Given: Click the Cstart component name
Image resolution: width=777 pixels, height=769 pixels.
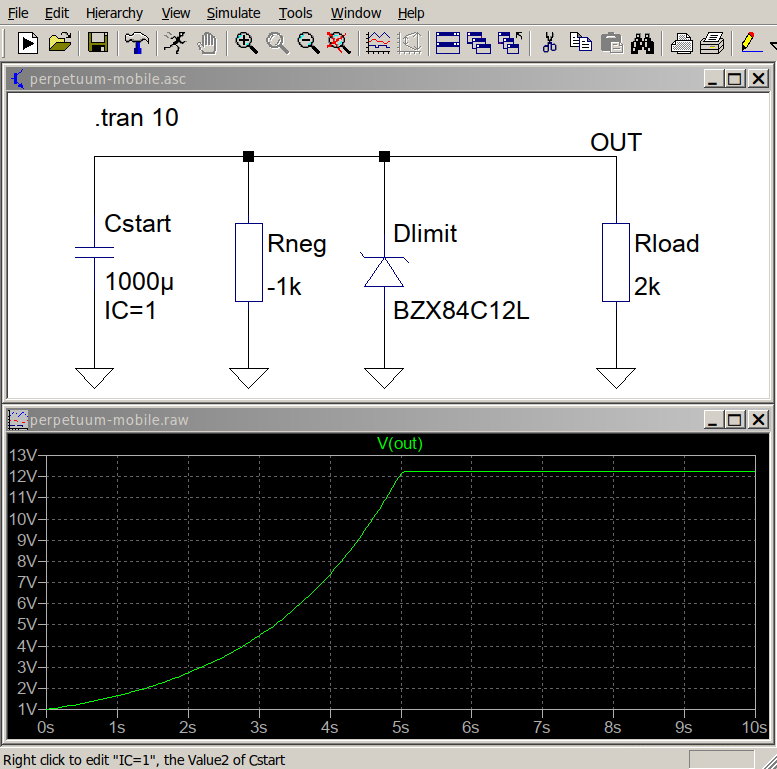Looking at the screenshot, I should pyautogui.click(x=137, y=224).
